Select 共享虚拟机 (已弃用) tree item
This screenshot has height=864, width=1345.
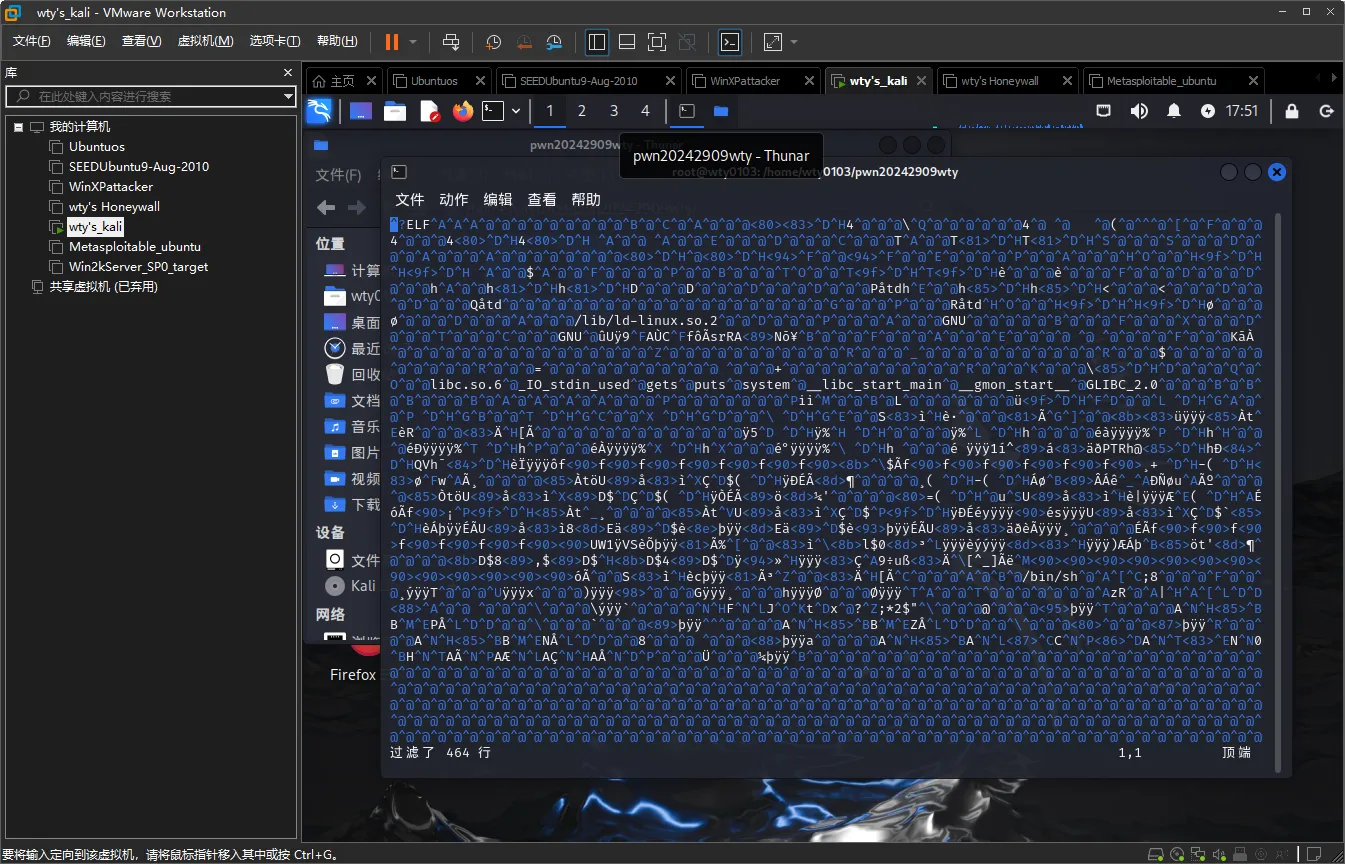click(x=104, y=287)
